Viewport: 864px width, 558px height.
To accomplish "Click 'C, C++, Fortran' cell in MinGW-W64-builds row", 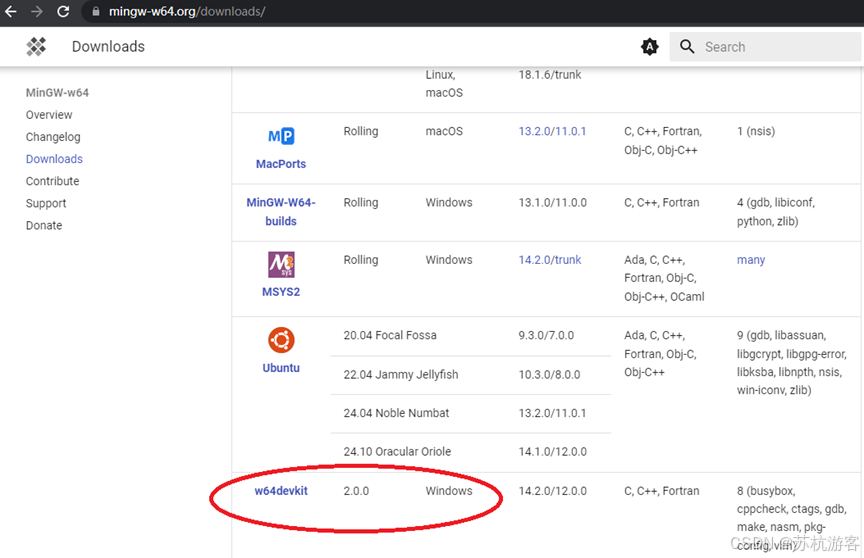I will pos(662,202).
